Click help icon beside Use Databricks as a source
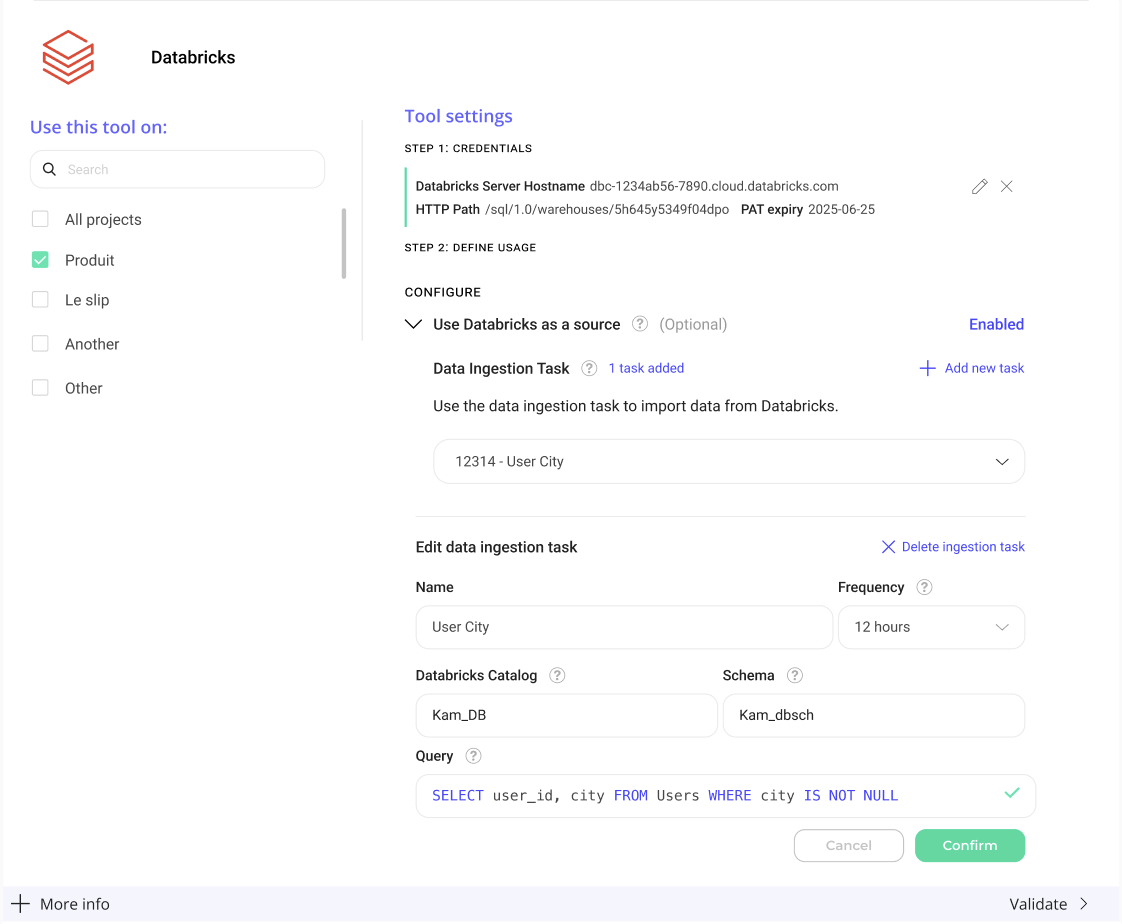The width and height of the screenshot is (1122, 924). pos(640,324)
